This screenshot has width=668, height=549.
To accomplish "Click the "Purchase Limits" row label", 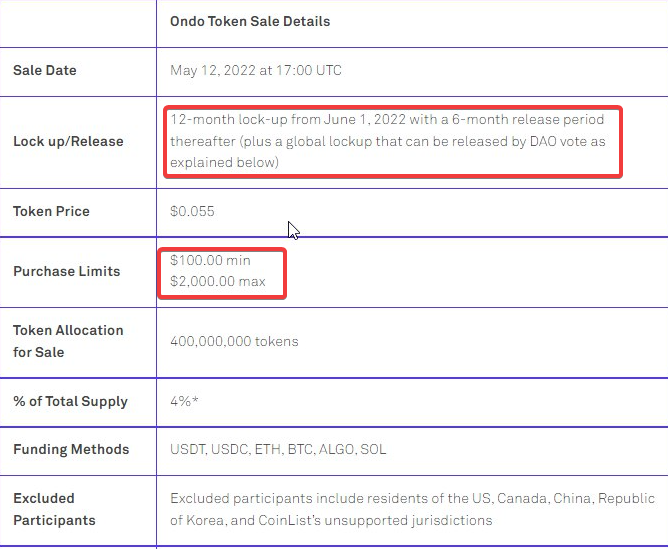I will coord(66,272).
